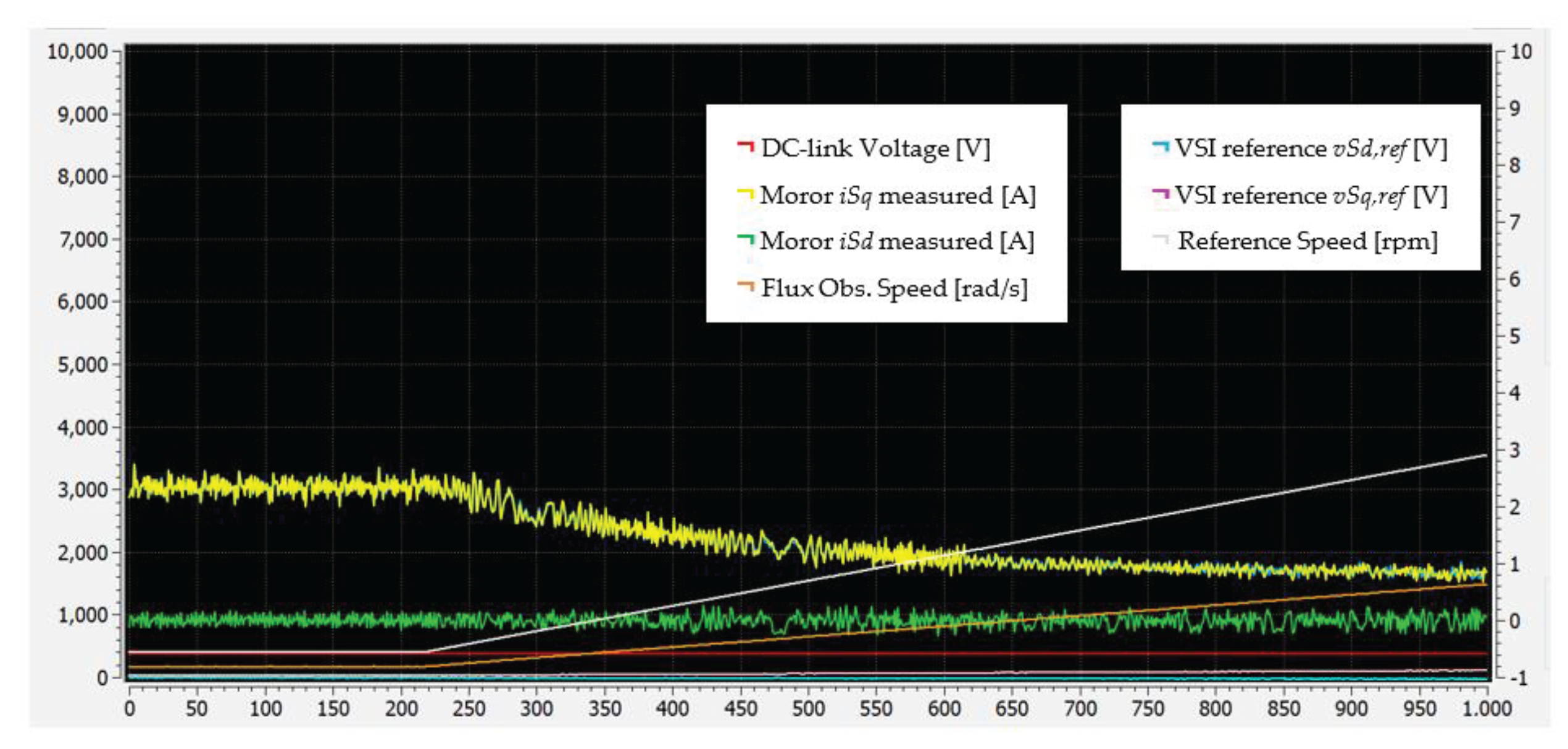Screen dimensions: 1568x749
Task: Select Reference Speed [rpm] legend text
Action: tap(1307, 241)
